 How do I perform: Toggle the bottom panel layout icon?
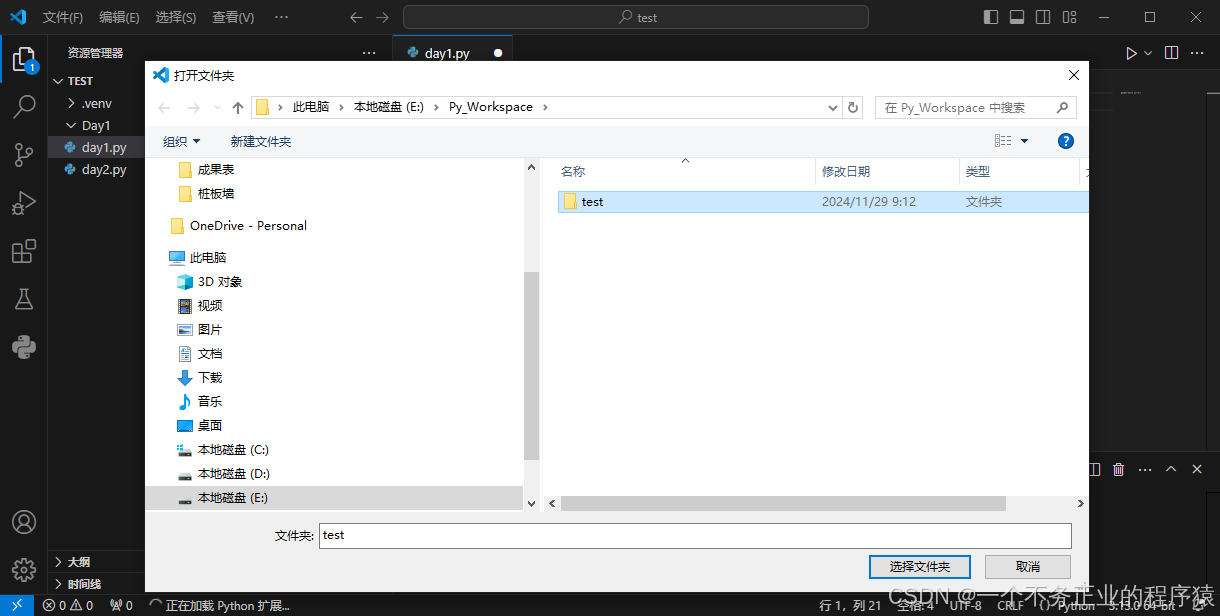coord(1017,17)
